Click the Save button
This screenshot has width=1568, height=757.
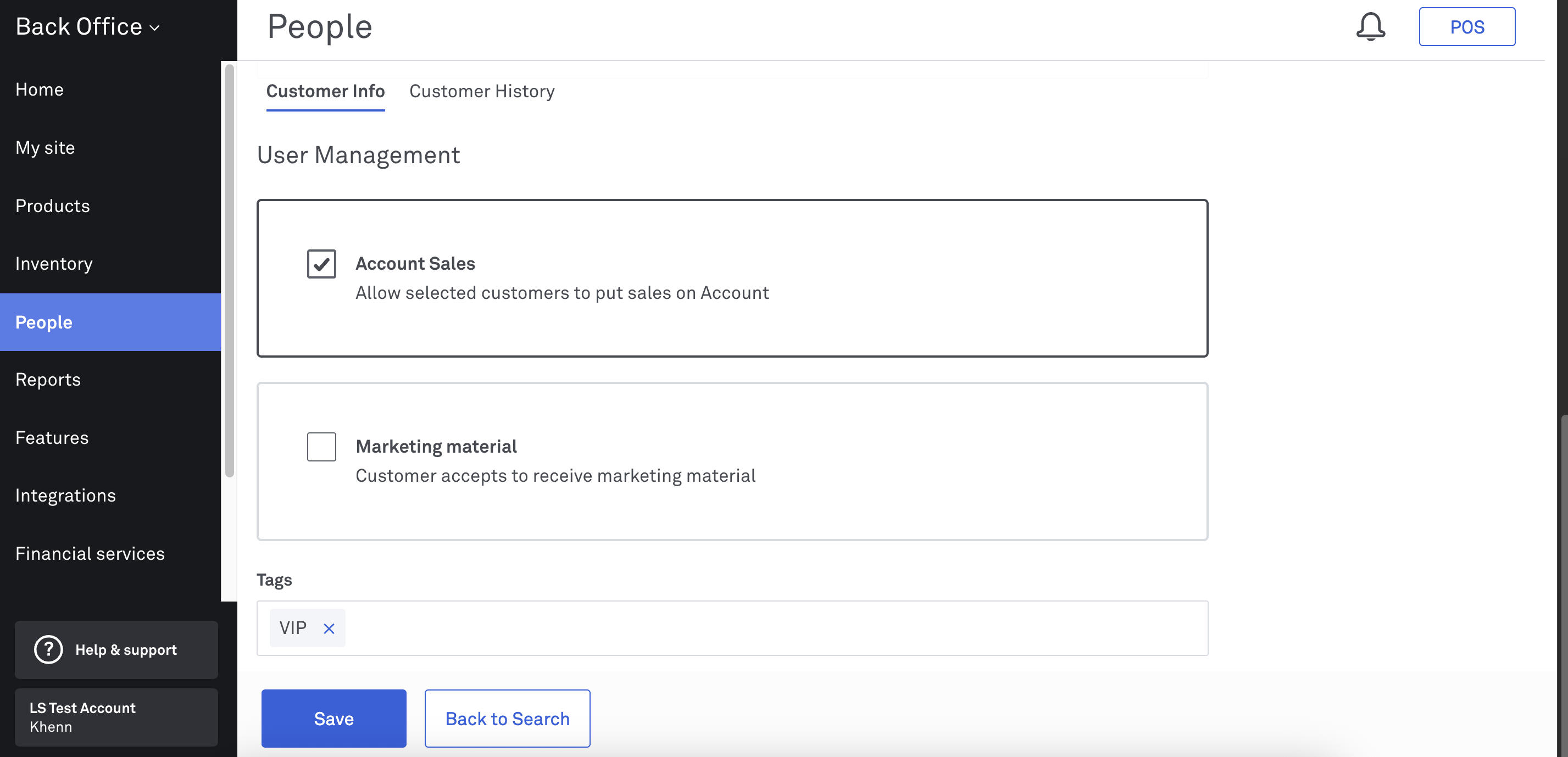pos(333,718)
